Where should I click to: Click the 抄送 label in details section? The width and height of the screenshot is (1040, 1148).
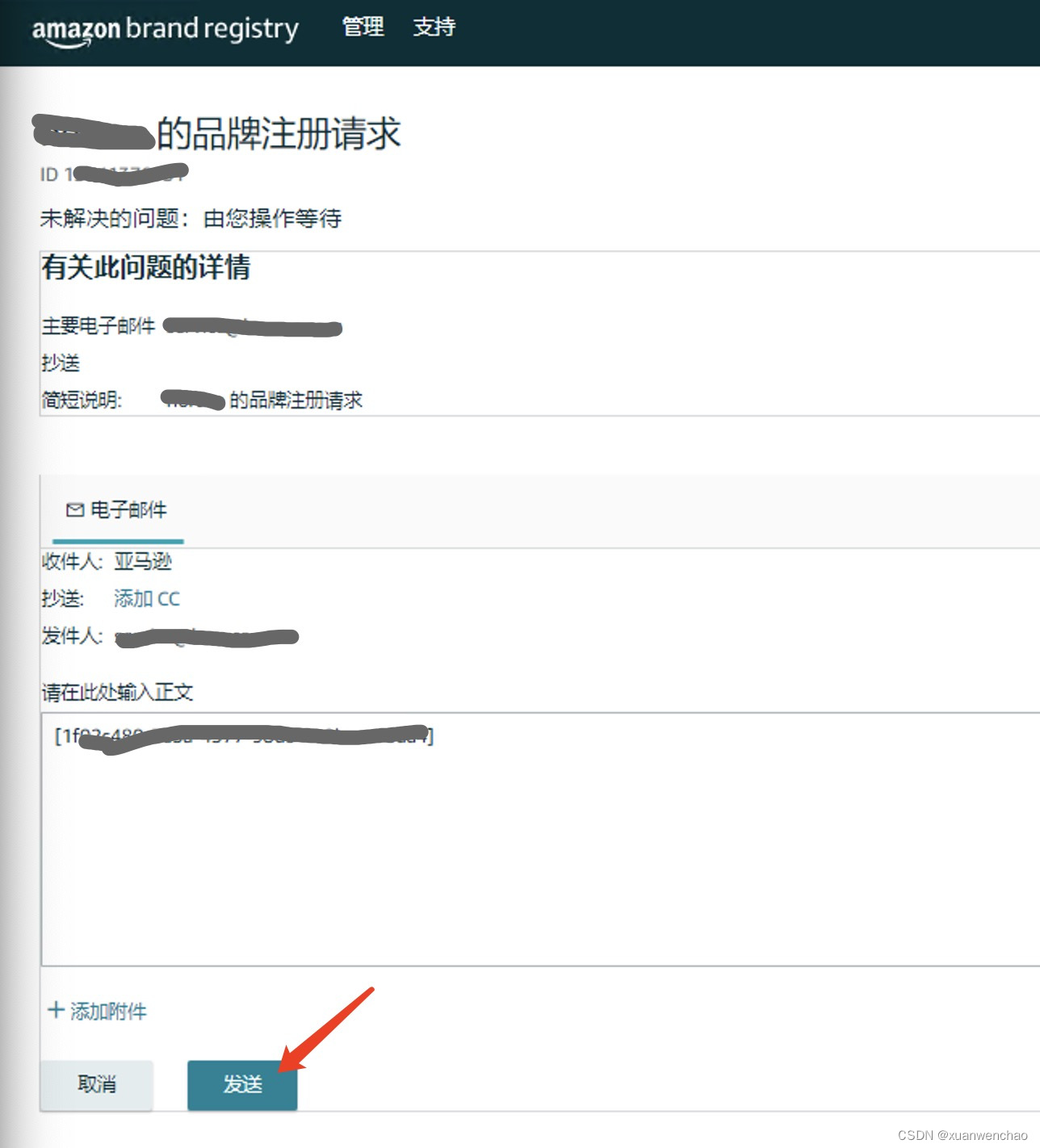coord(61,363)
